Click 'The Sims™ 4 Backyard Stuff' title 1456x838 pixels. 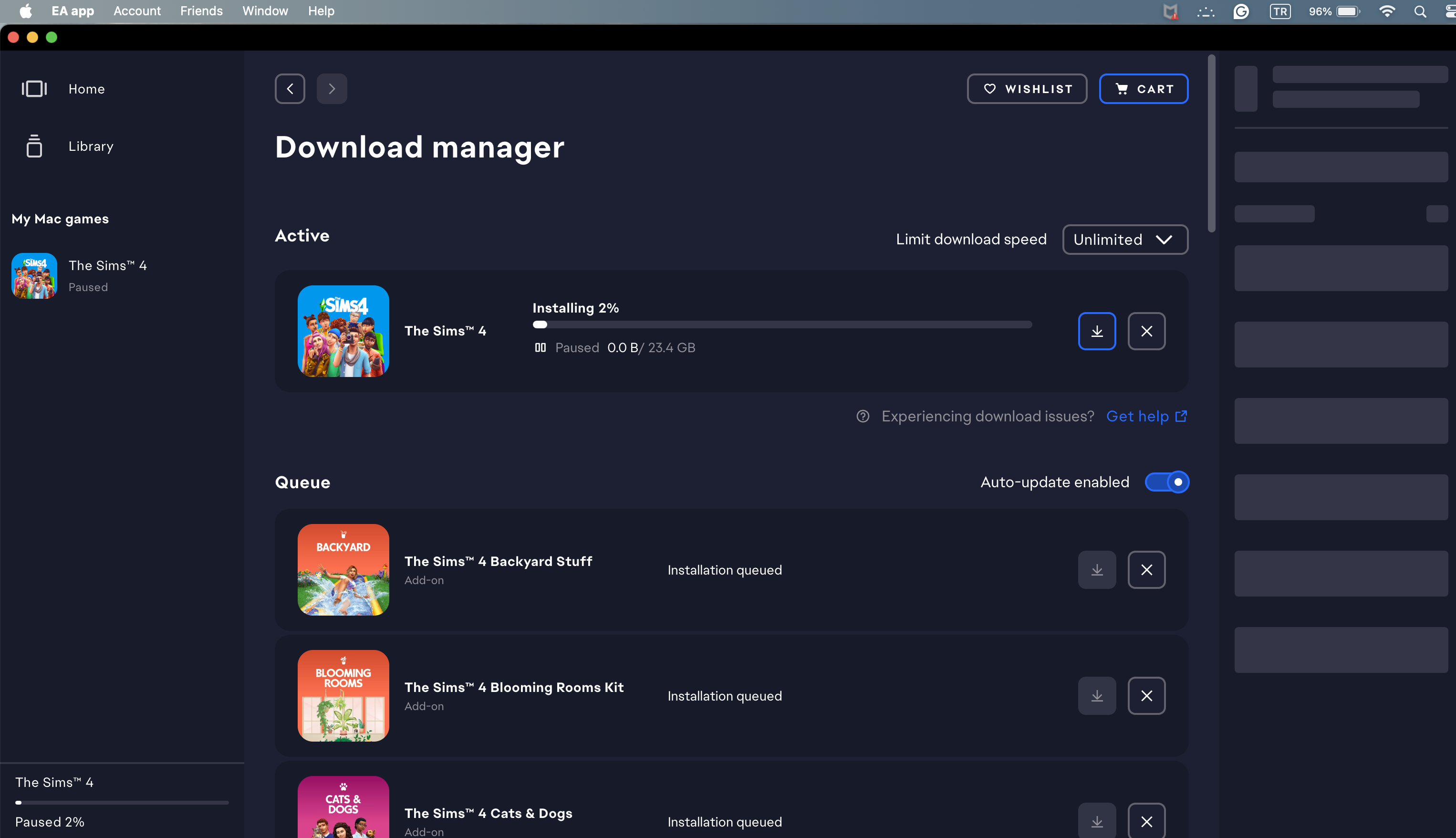(x=498, y=561)
